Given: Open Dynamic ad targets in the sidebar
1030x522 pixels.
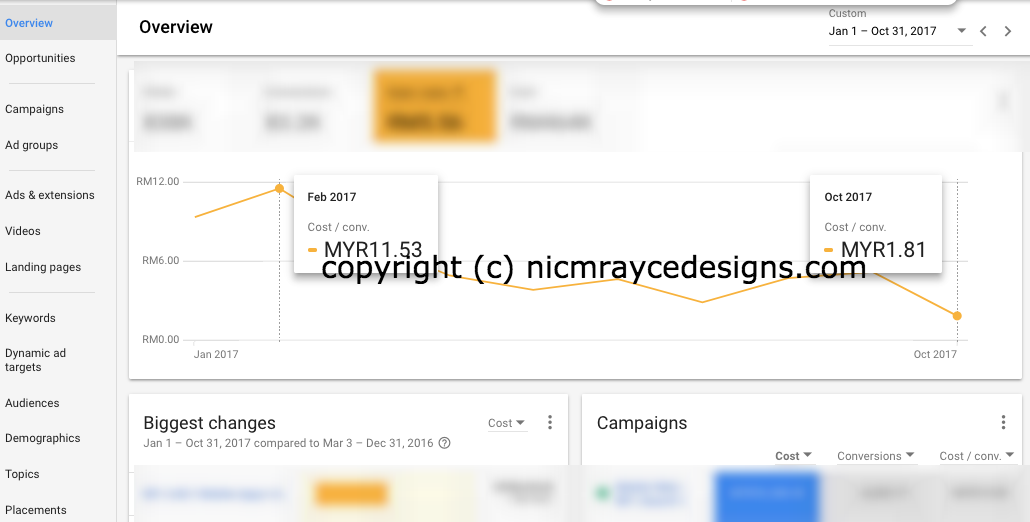Looking at the screenshot, I should (35, 360).
